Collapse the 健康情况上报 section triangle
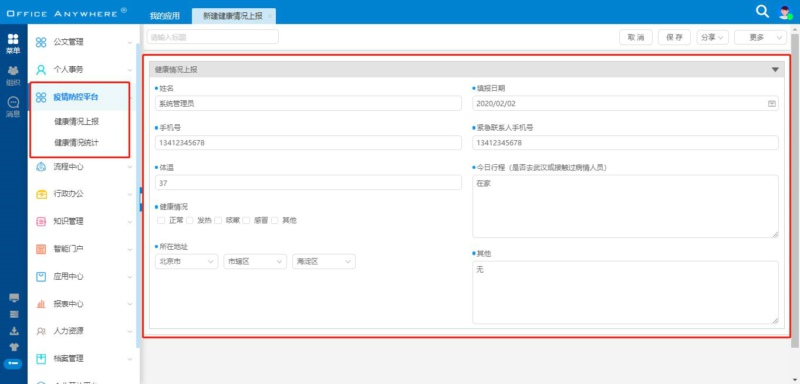The width and height of the screenshot is (800, 384). (775, 70)
